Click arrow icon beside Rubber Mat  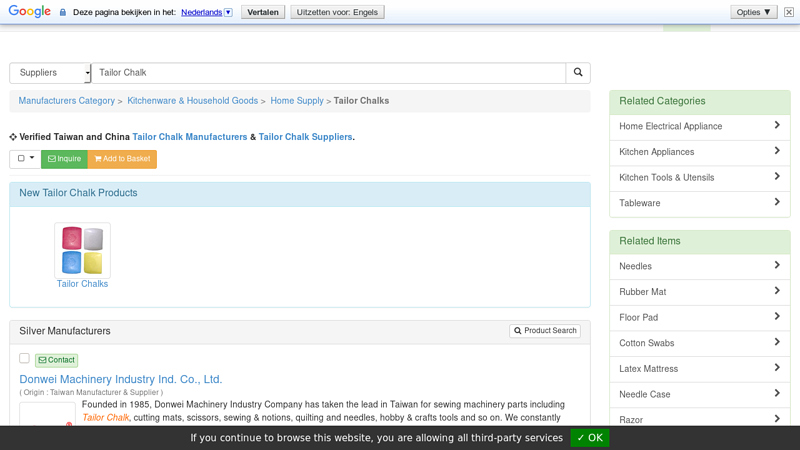(777, 291)
